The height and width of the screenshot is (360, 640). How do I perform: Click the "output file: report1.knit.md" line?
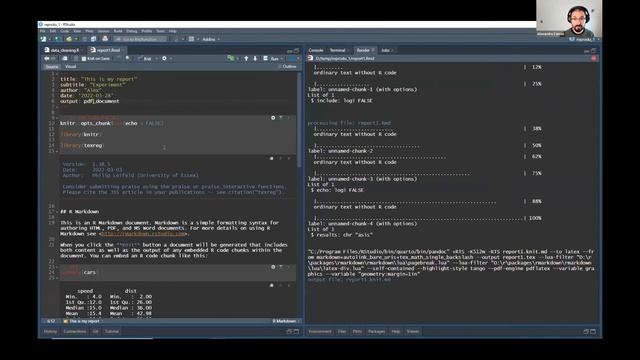coord(349,280)
